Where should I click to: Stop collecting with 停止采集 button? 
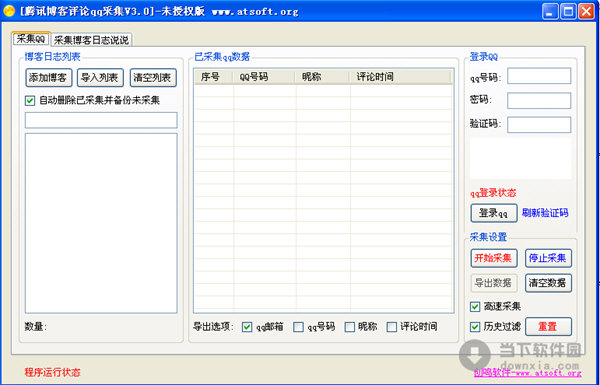[x=548, y=258]
